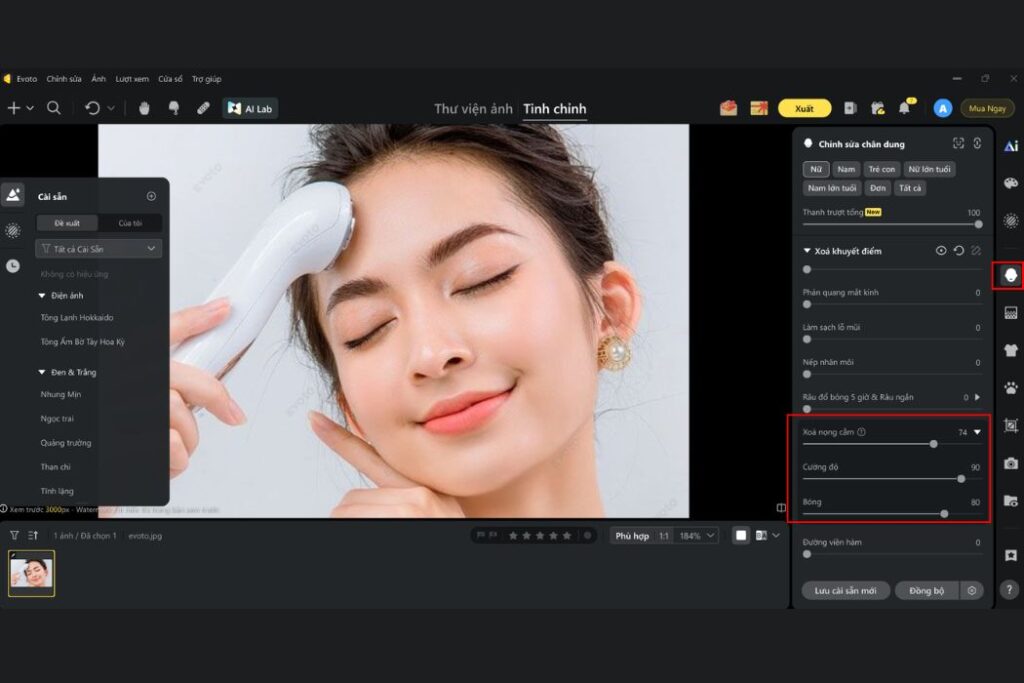The image size is (1024, 683).
Task: Click the magnifier zoom tool in toolbar
Action: 54,108
